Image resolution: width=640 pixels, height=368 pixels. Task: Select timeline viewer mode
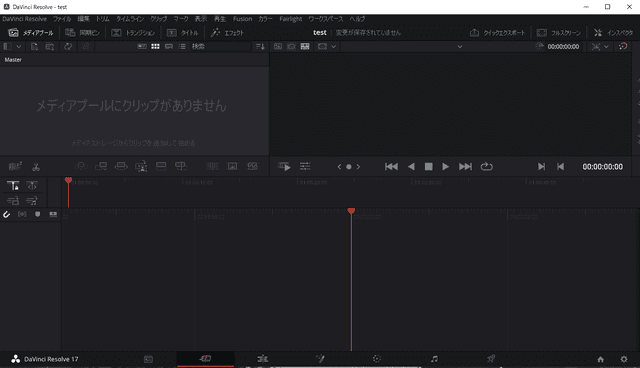coord(305,47)
